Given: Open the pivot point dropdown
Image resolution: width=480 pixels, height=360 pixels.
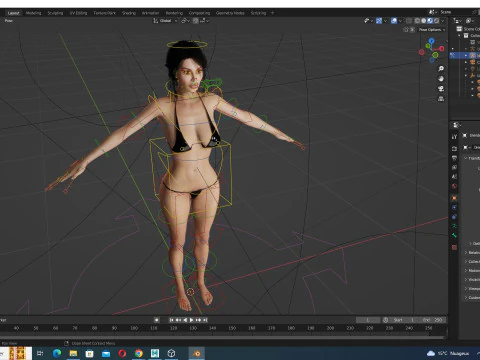Looking at the screenshot, I should 185,21.
